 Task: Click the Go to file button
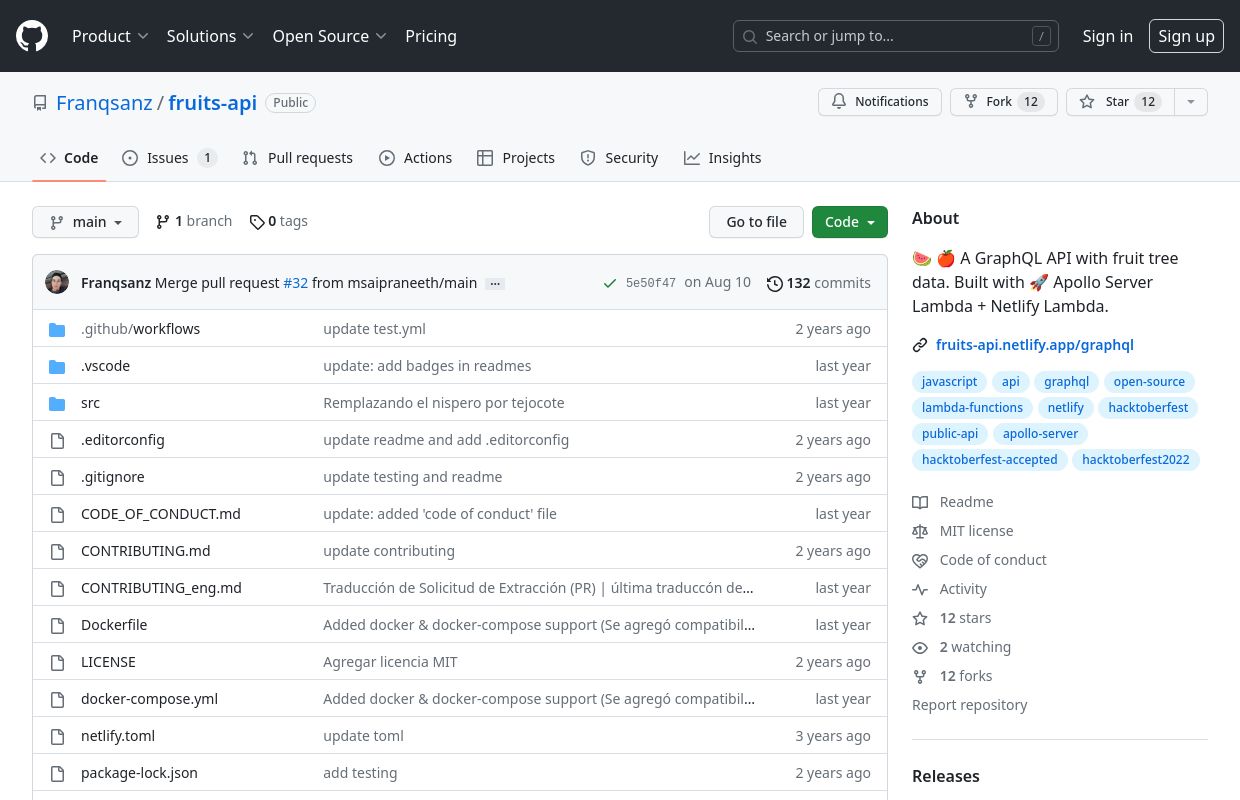[x=756, y=222]
